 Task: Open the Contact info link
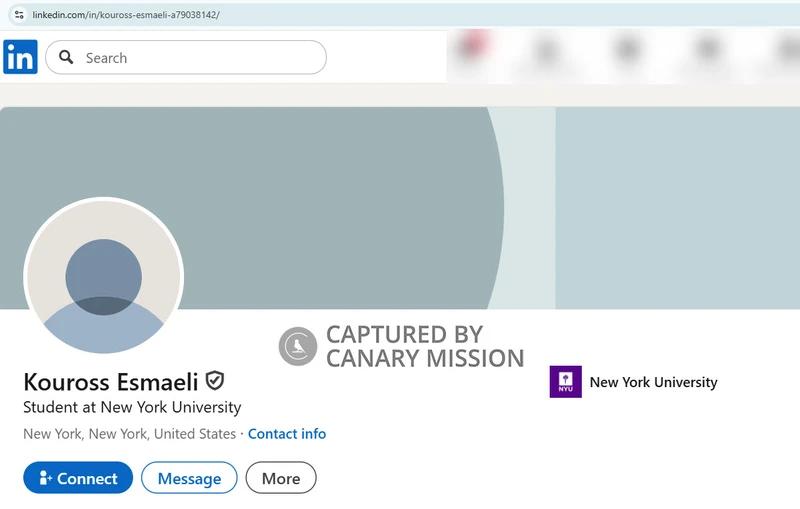coord(287,434)
